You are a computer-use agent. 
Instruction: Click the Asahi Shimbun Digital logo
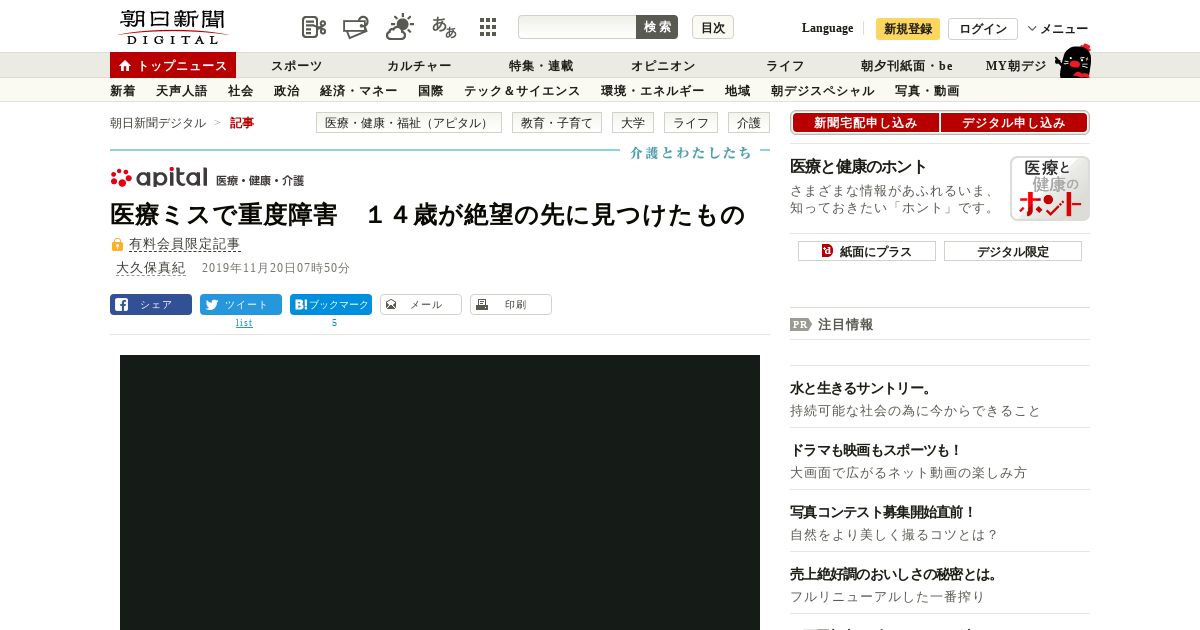pos(172,27)
